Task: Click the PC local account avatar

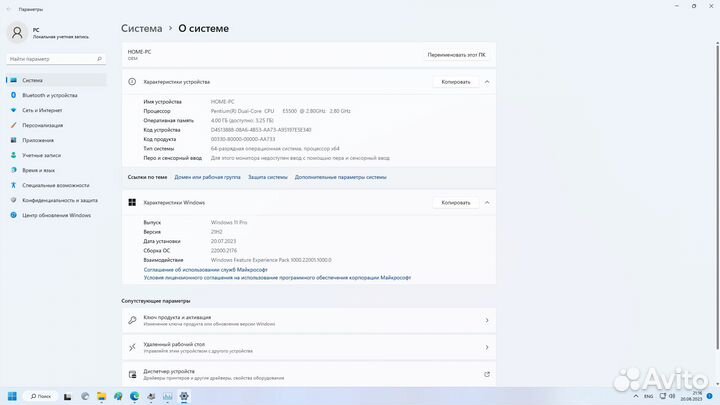Action: (x=17, y=33)
